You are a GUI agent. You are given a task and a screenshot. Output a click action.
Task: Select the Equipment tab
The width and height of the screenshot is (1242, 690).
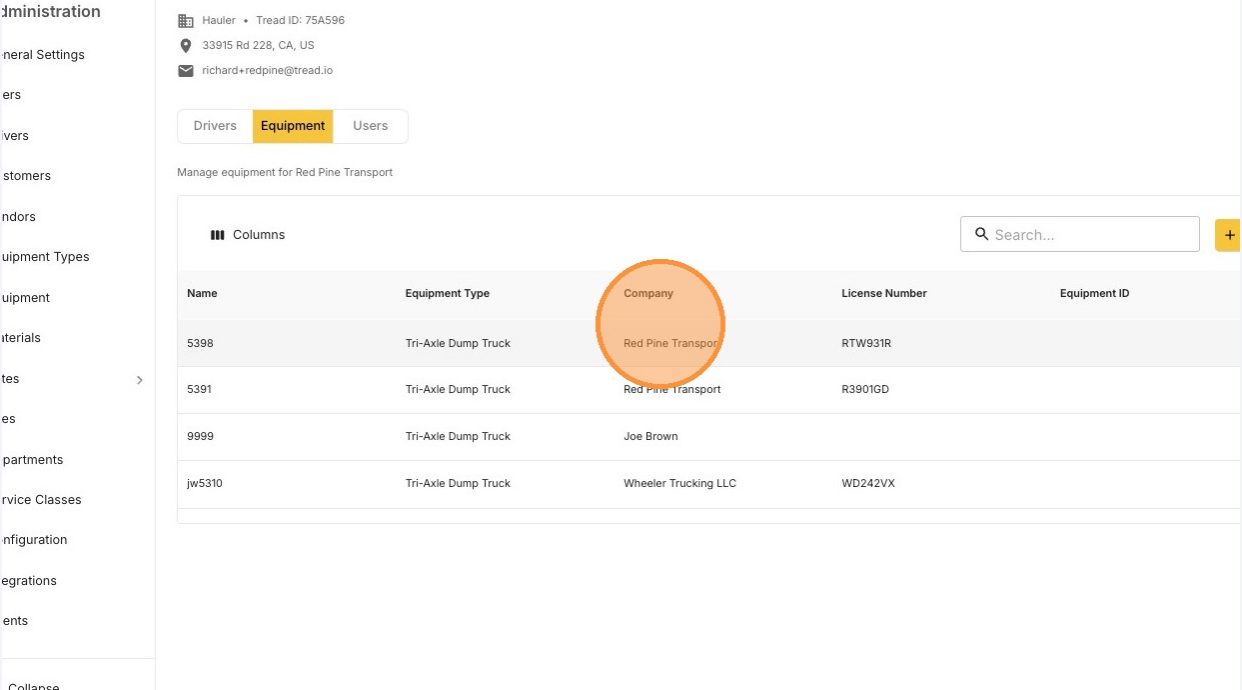pyautogui.click(x=293, y=126)
